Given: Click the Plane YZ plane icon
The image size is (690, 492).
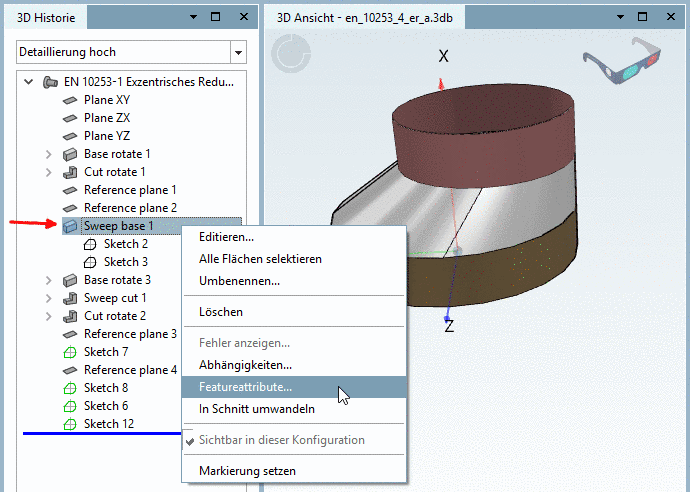Looking at the screenshot, I should (70, 136).
